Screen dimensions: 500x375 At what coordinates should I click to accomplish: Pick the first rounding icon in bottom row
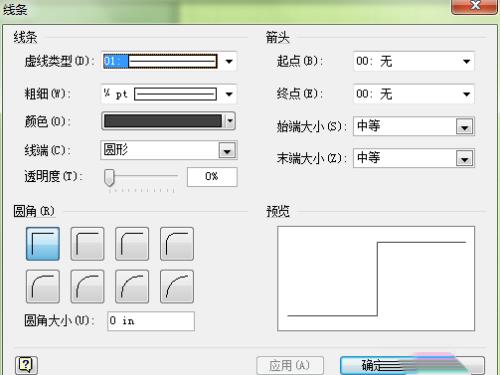click(43, 286)
